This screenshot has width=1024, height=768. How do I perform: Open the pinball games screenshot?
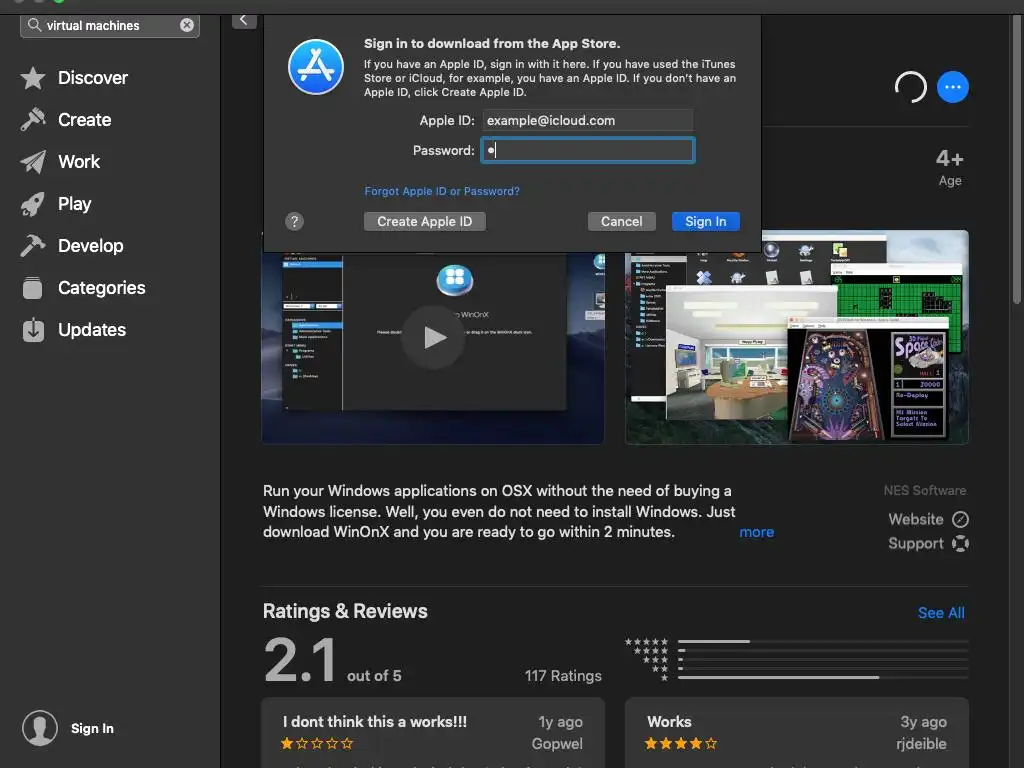coord(797,337)
